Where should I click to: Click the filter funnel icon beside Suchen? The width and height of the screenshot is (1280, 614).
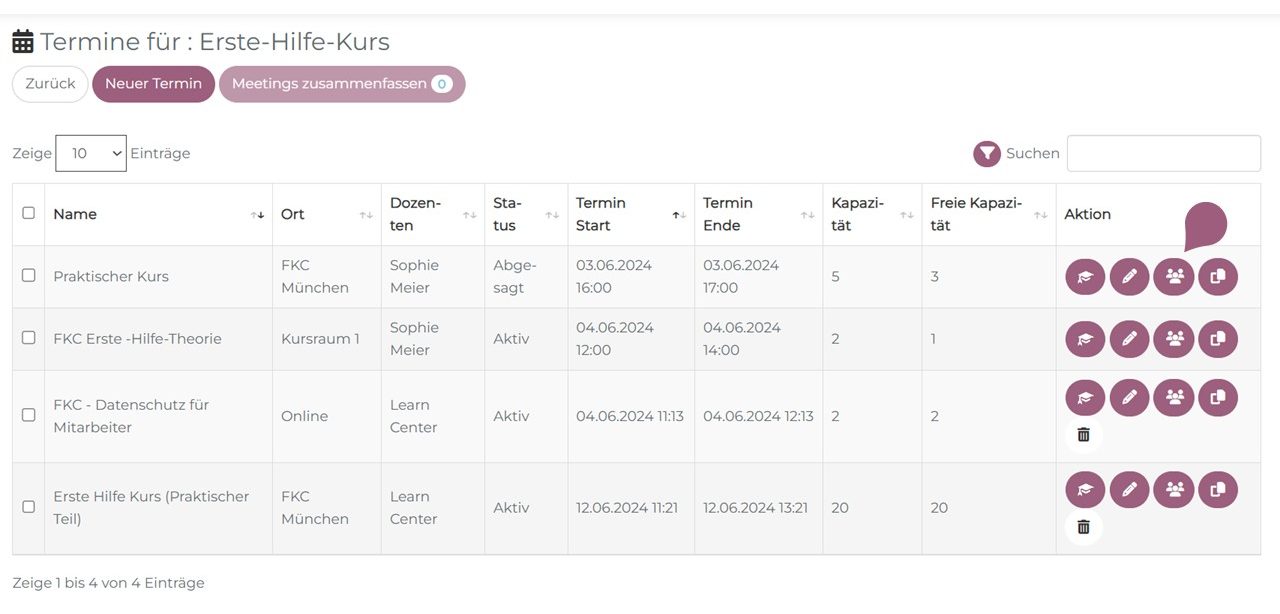click(987, 154)
